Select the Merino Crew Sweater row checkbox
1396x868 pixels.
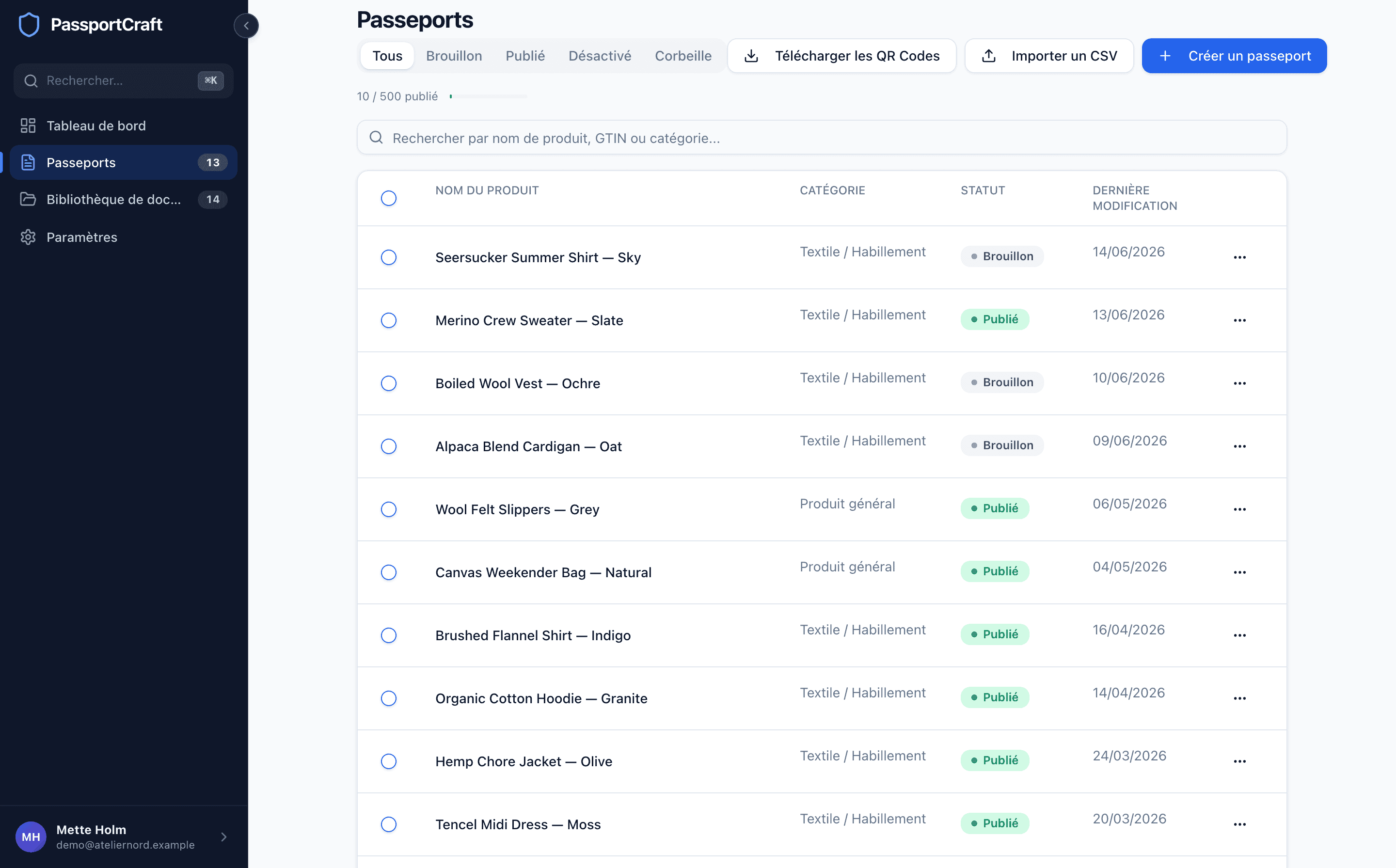click(x=389, y=320)
